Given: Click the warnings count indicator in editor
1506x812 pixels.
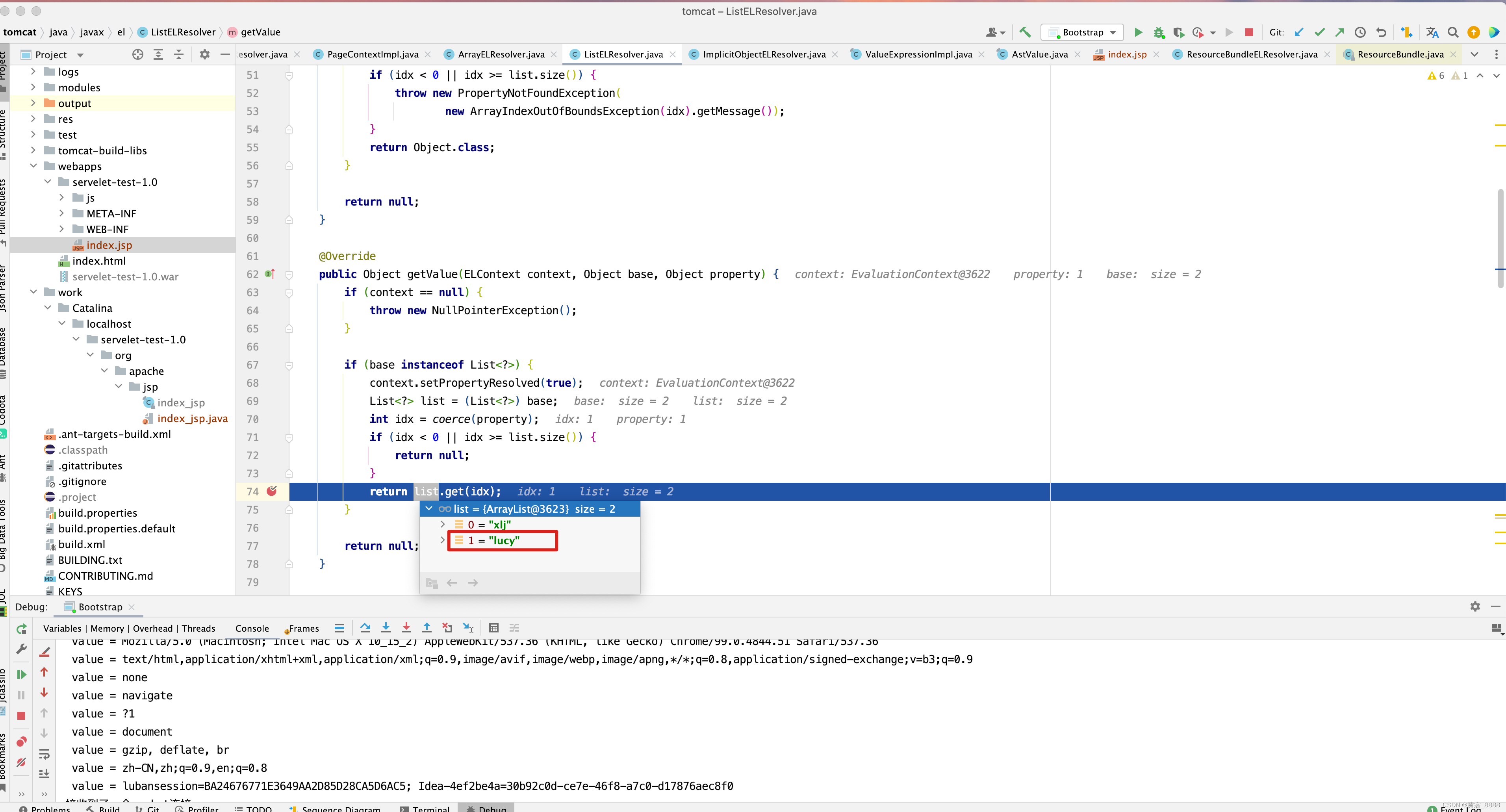Looking at the screenshot, I should 1436,76.
